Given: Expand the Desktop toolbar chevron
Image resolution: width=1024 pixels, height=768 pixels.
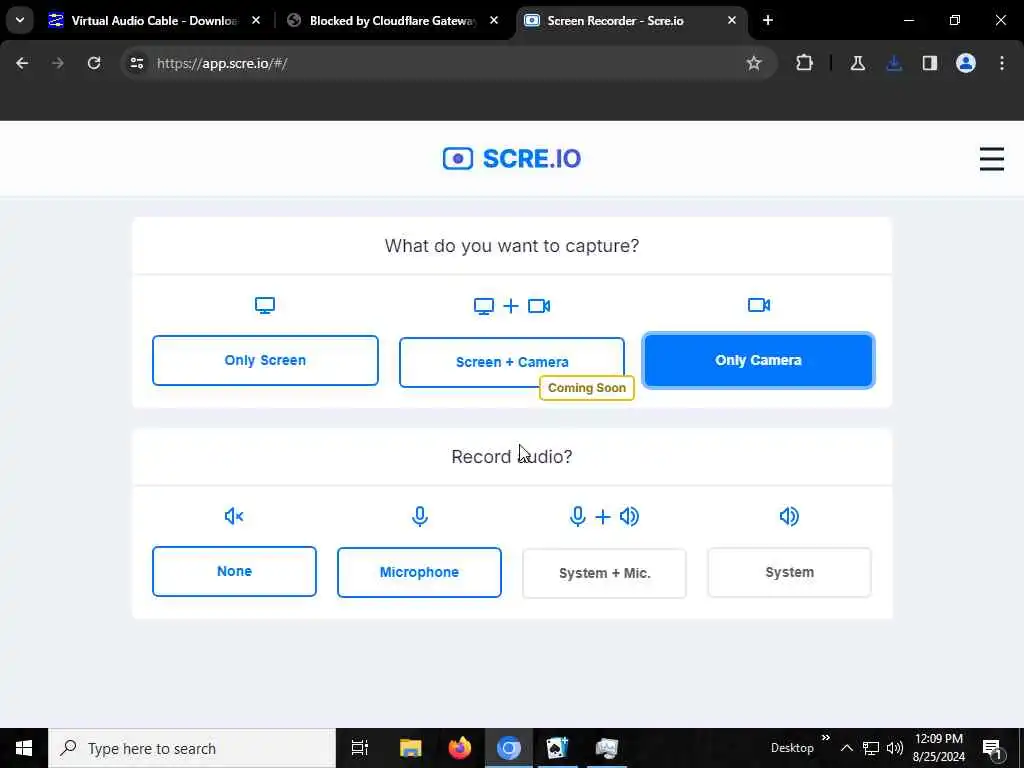Looking at the screenshot, I should click(825, 738).
